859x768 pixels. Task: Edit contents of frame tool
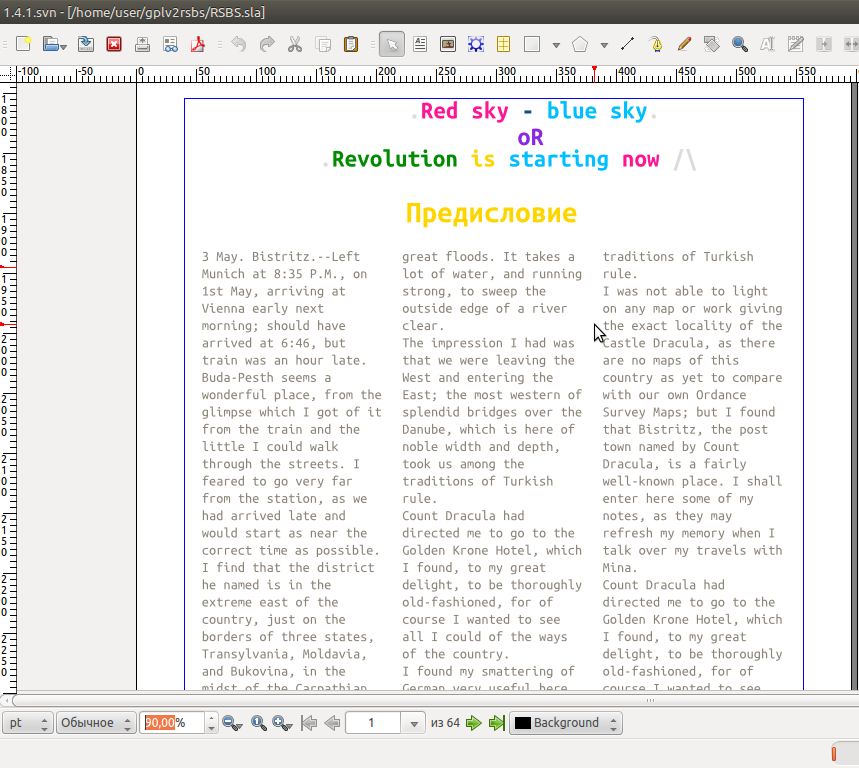[768, 44]
